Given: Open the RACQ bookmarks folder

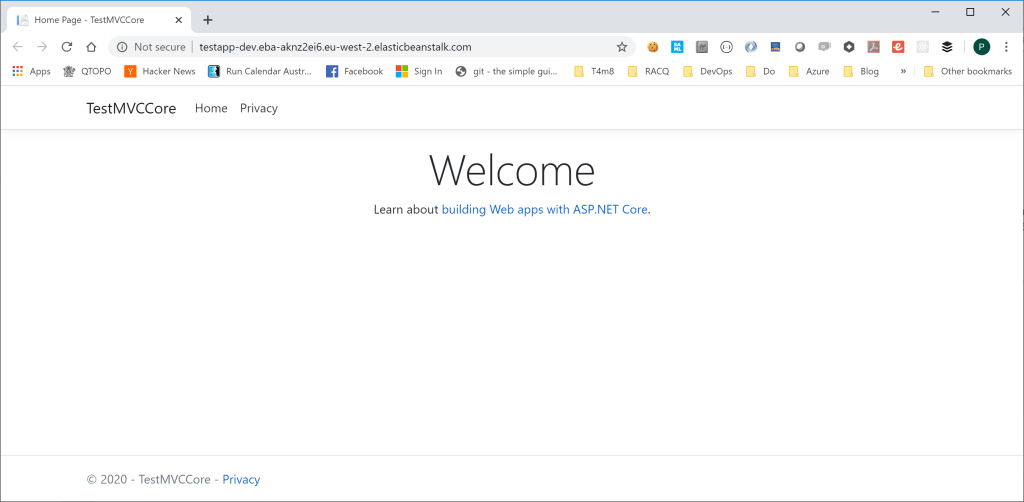Looking at the screenshot, I should point(648,71).
